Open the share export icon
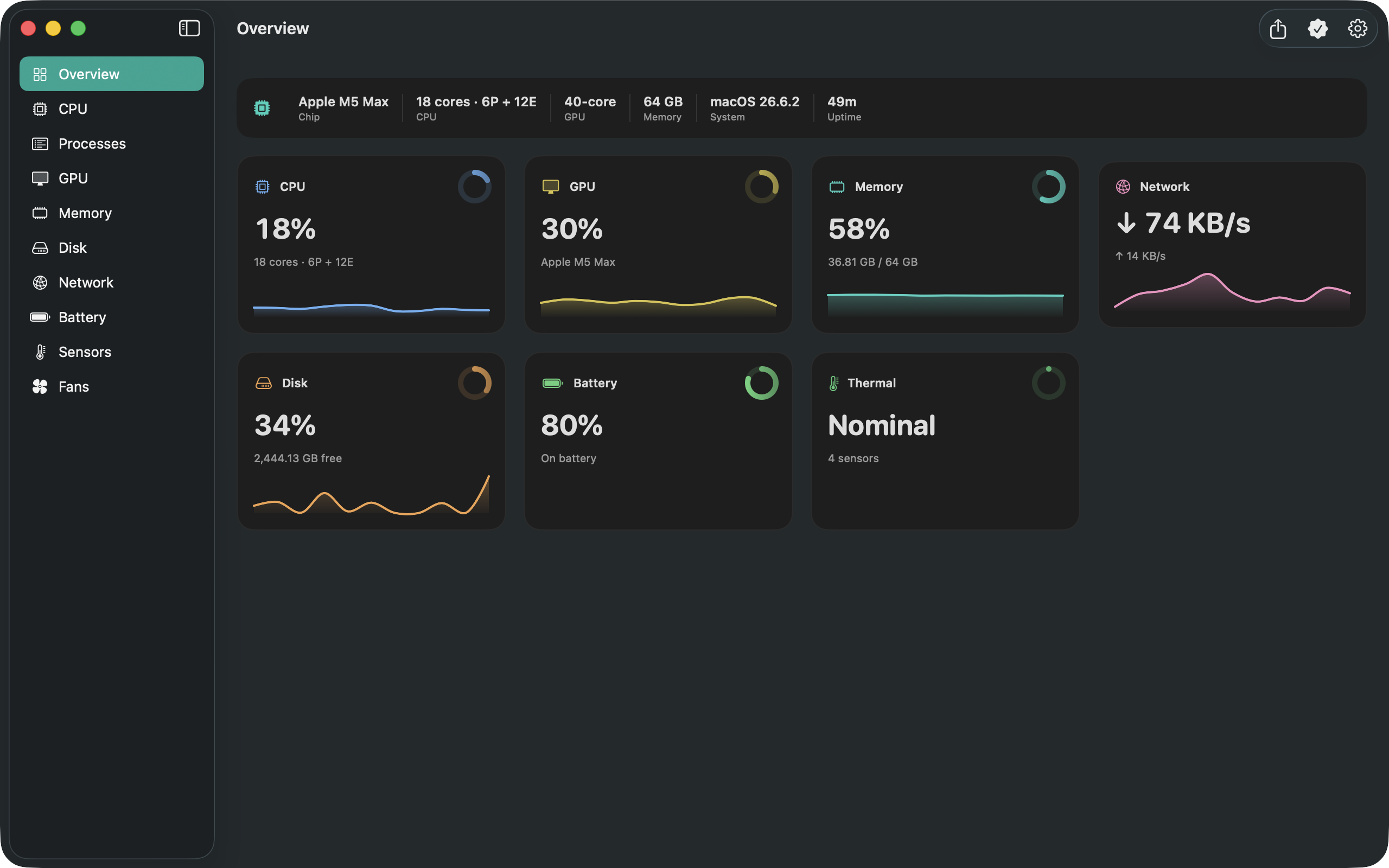Image resolution: width=1389 pixels, height=868 pixels. pos(1278,28)
